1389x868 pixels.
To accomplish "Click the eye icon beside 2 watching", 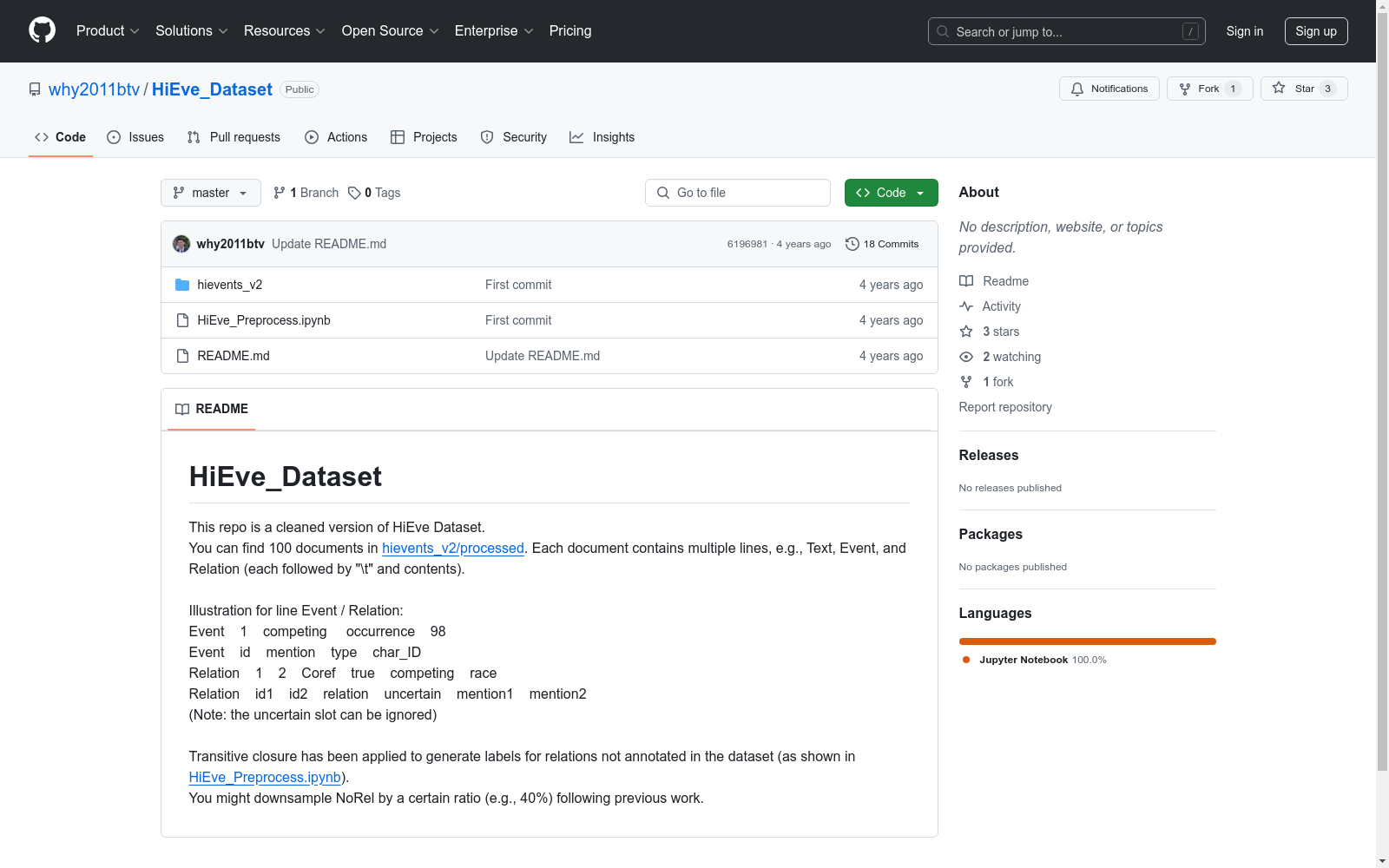I will pos(966,357).
